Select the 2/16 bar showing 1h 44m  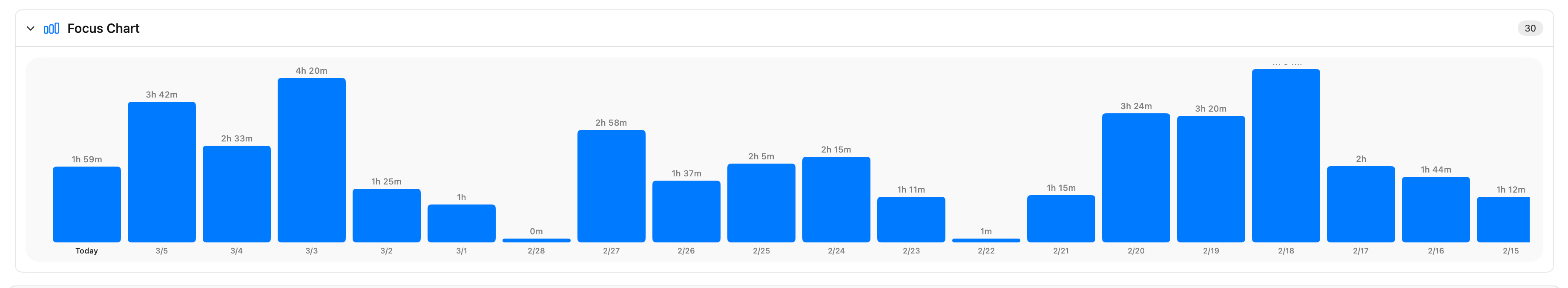click(x=1436, y=210)
